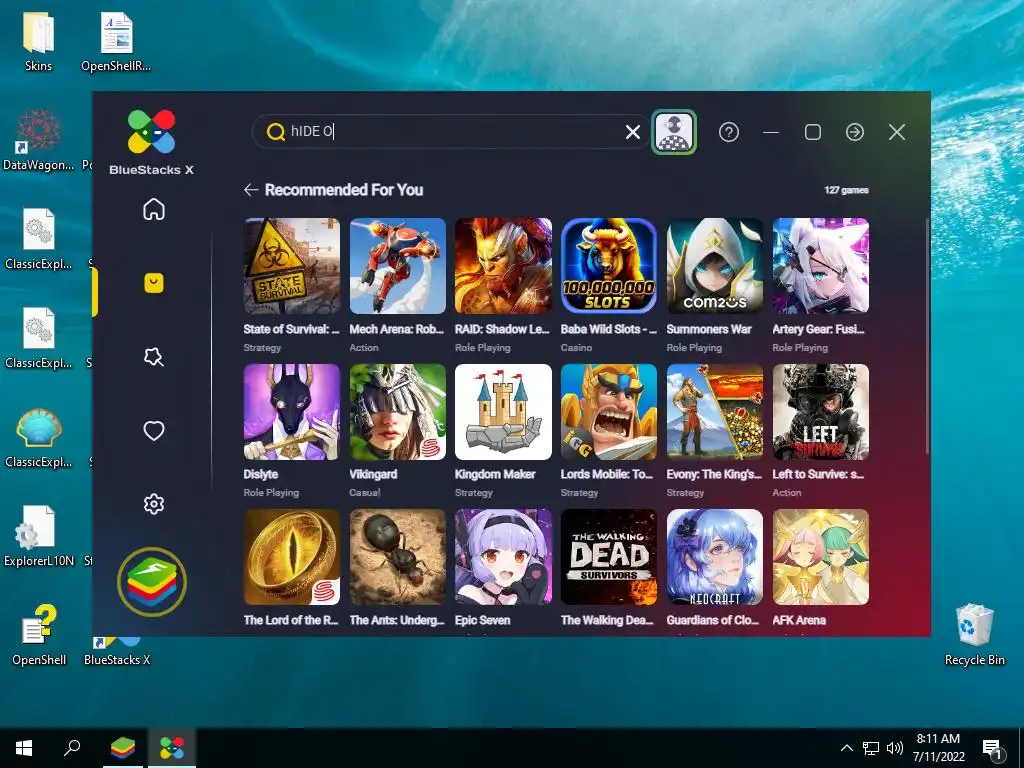
Task: Open Evony: The King's Return tile
Action: (714, 411)
